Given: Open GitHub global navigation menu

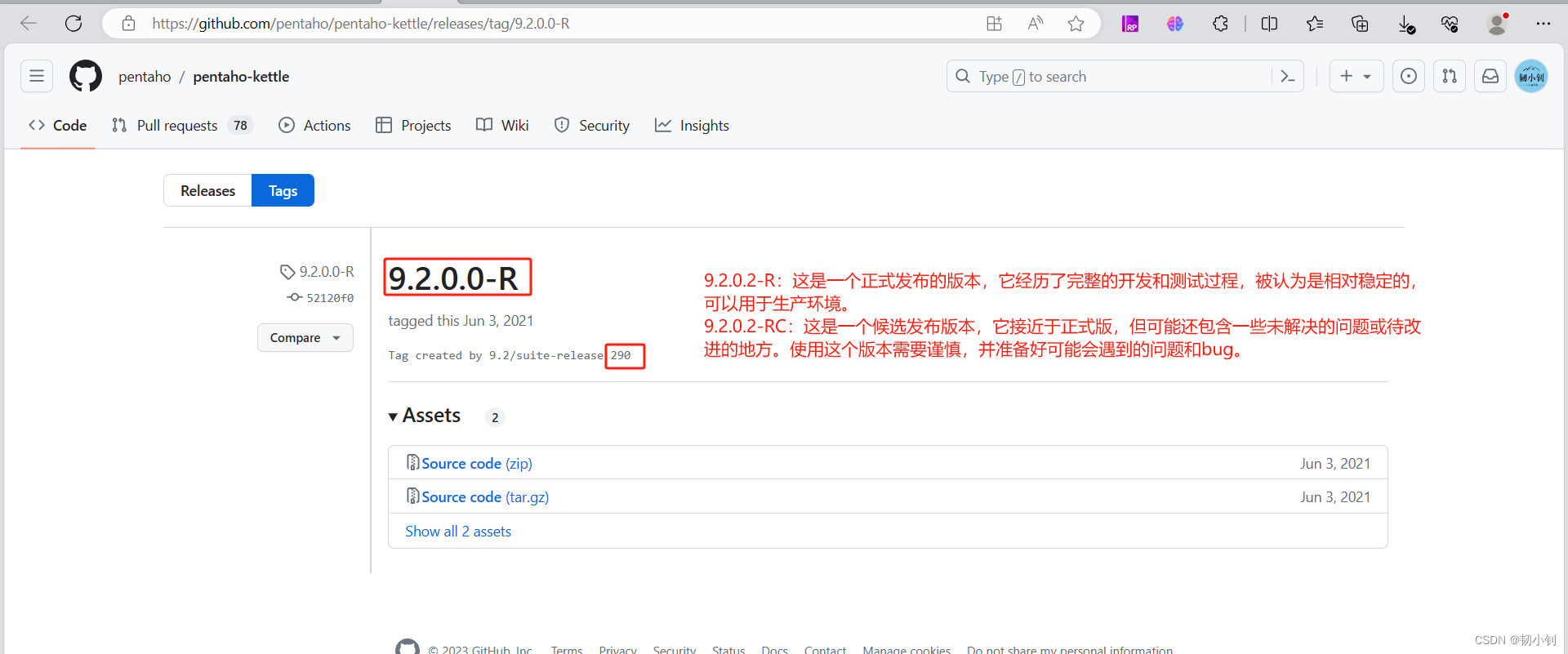Looking at the screenshot, I should (x=37, y=76).
